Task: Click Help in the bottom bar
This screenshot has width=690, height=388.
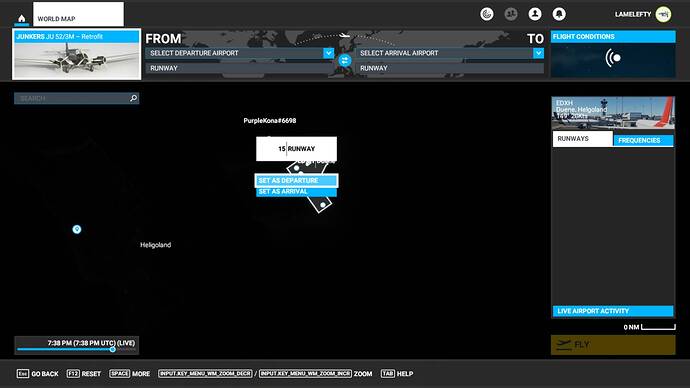Action: 397,374
